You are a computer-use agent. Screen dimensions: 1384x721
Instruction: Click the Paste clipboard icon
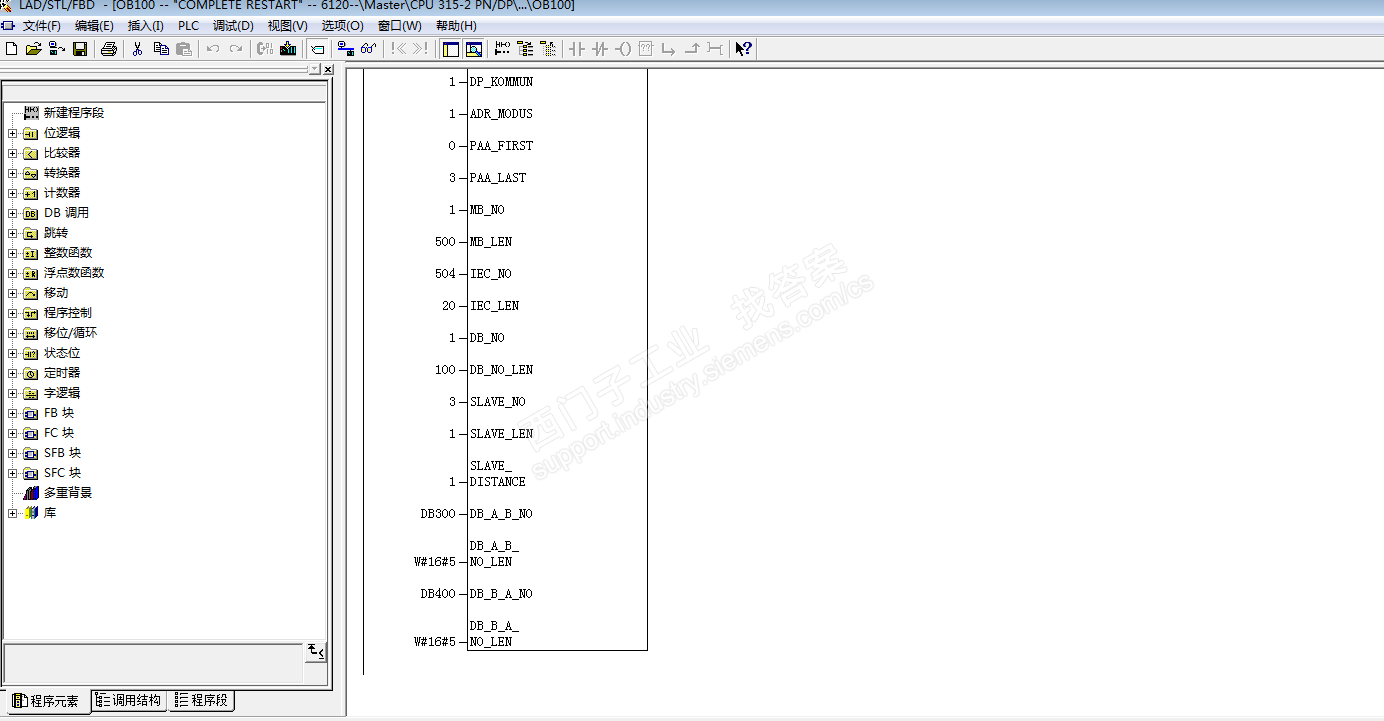(184, 48)
